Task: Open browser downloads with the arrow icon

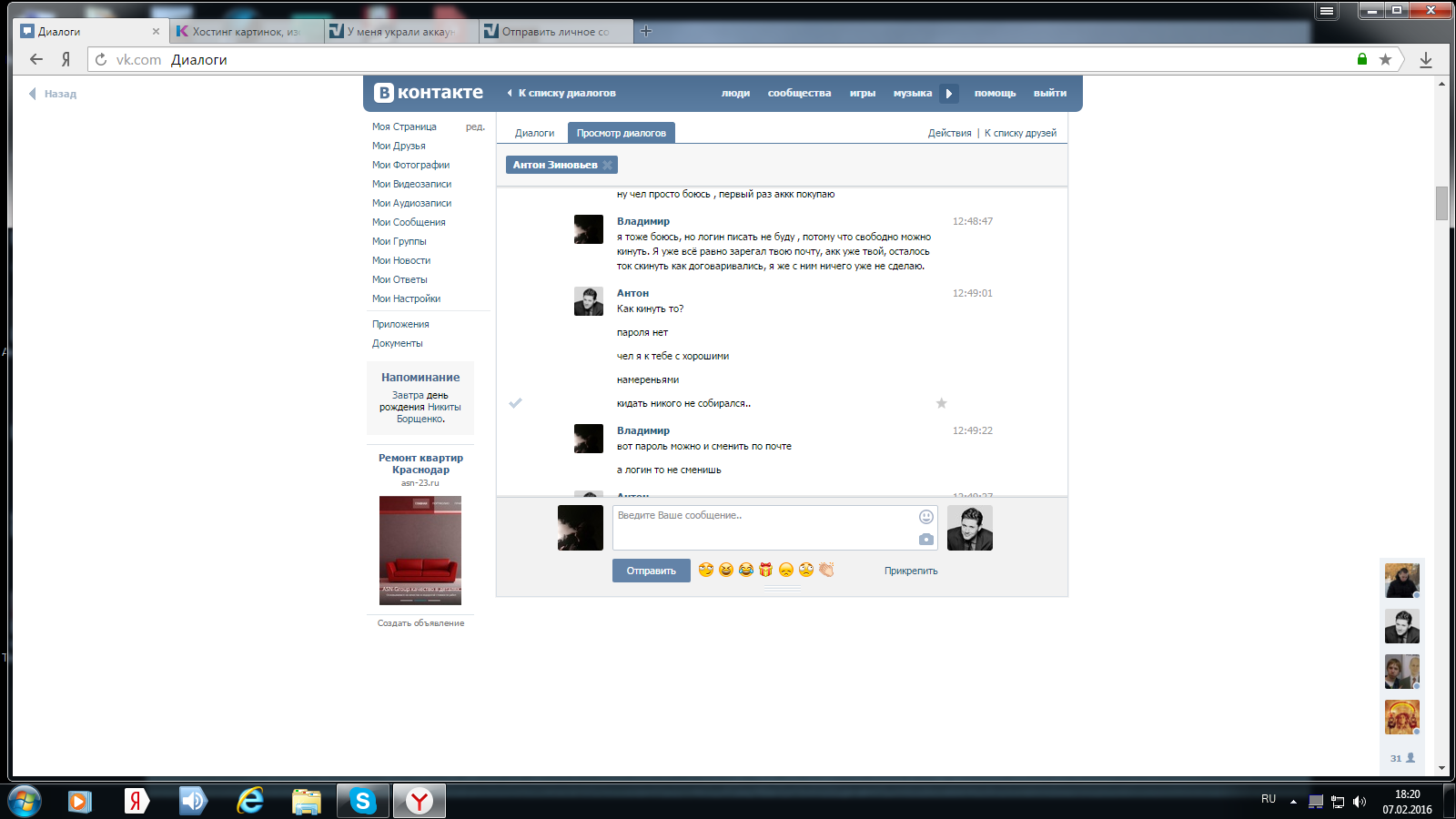Action: click(x=1426, y=60)
